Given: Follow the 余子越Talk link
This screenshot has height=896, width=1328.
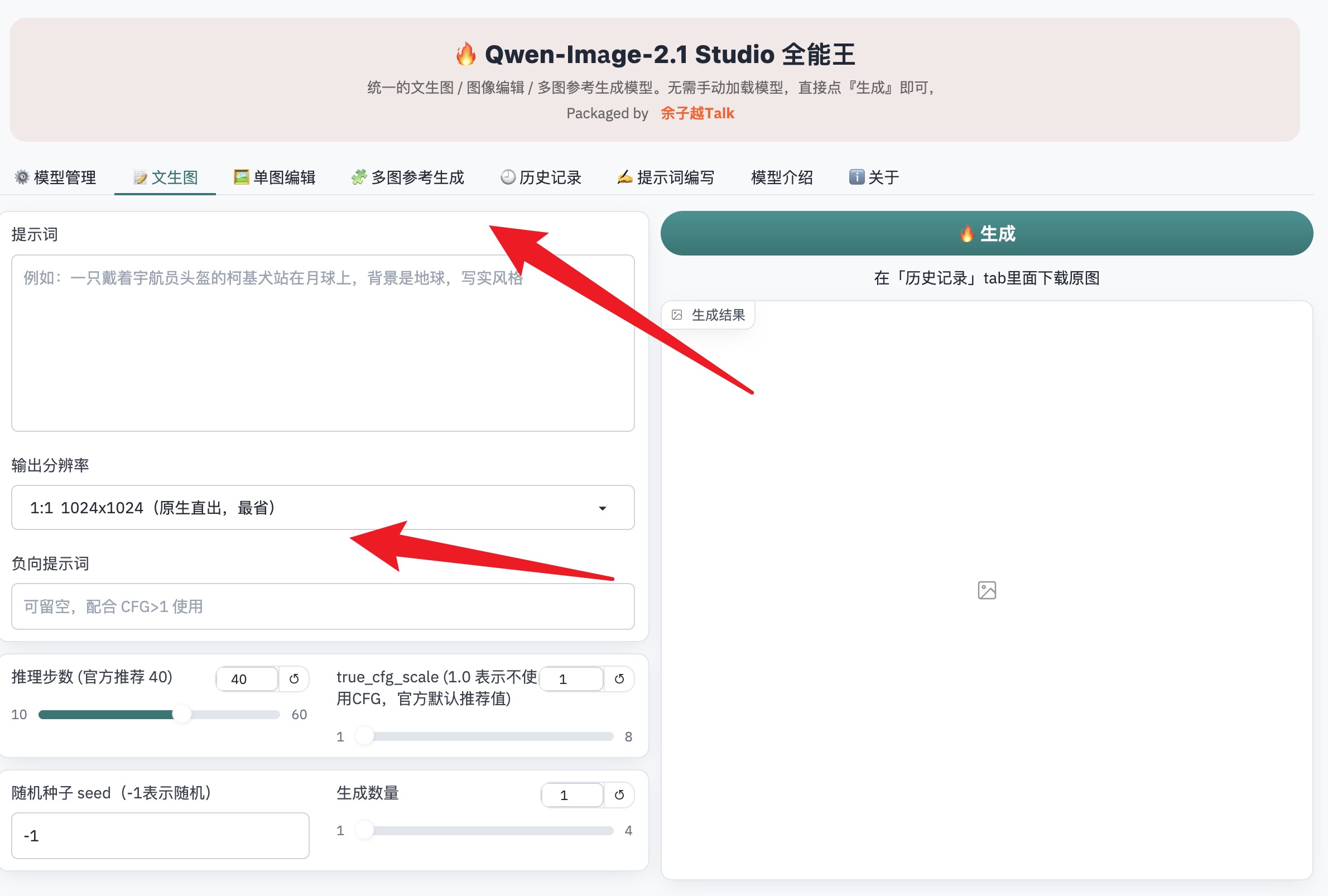Looking at the screenshot, I should tap(697, 113).
